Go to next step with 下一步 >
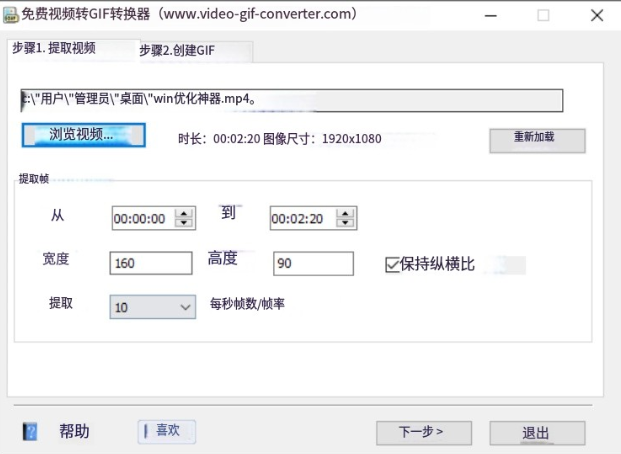621x454 pixels. tap(423, 433)
